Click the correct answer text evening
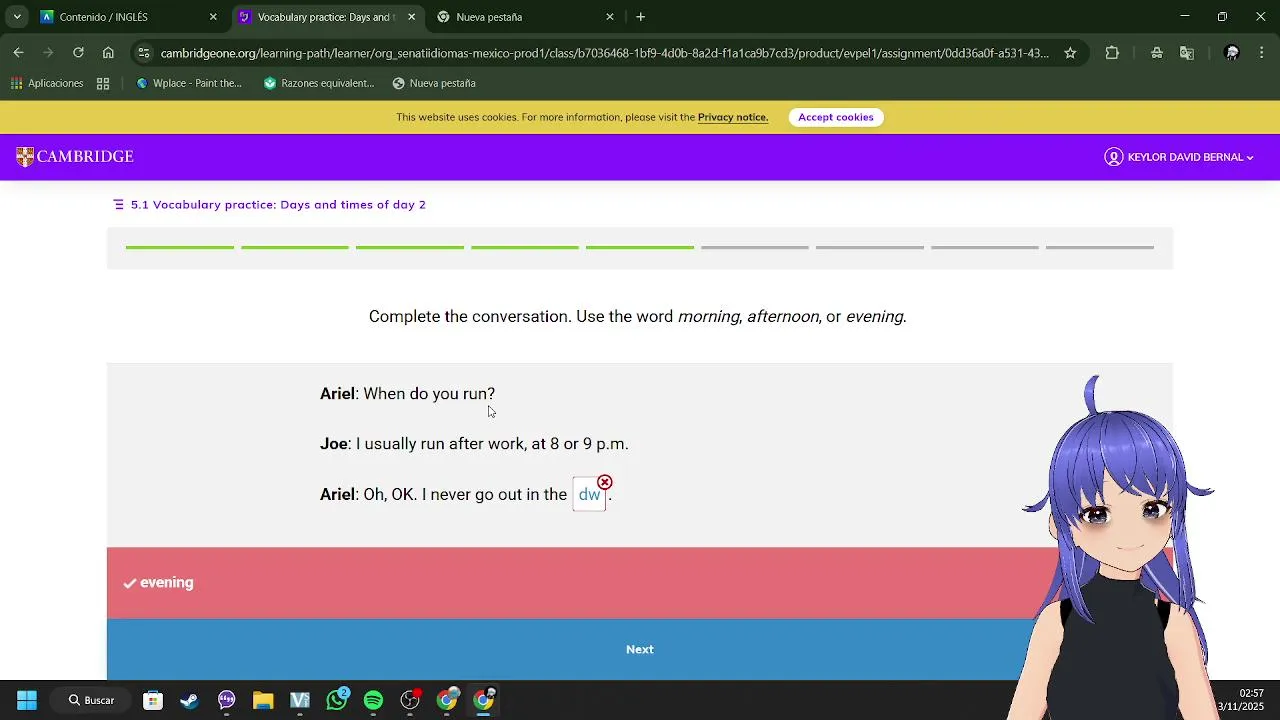1280x720 pixels. point(166,583)
